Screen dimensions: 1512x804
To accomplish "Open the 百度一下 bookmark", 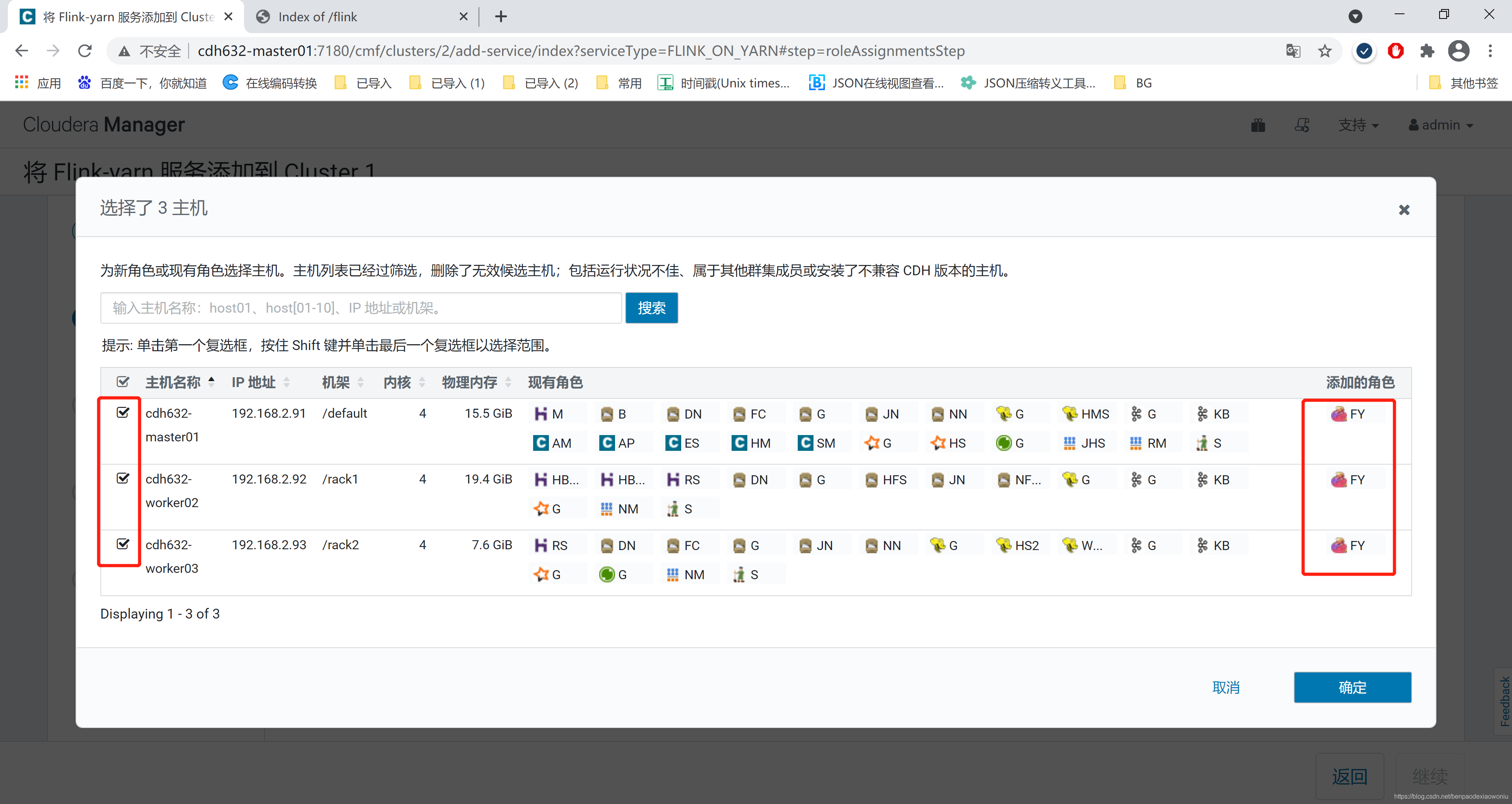I will [x=142, y=83].
